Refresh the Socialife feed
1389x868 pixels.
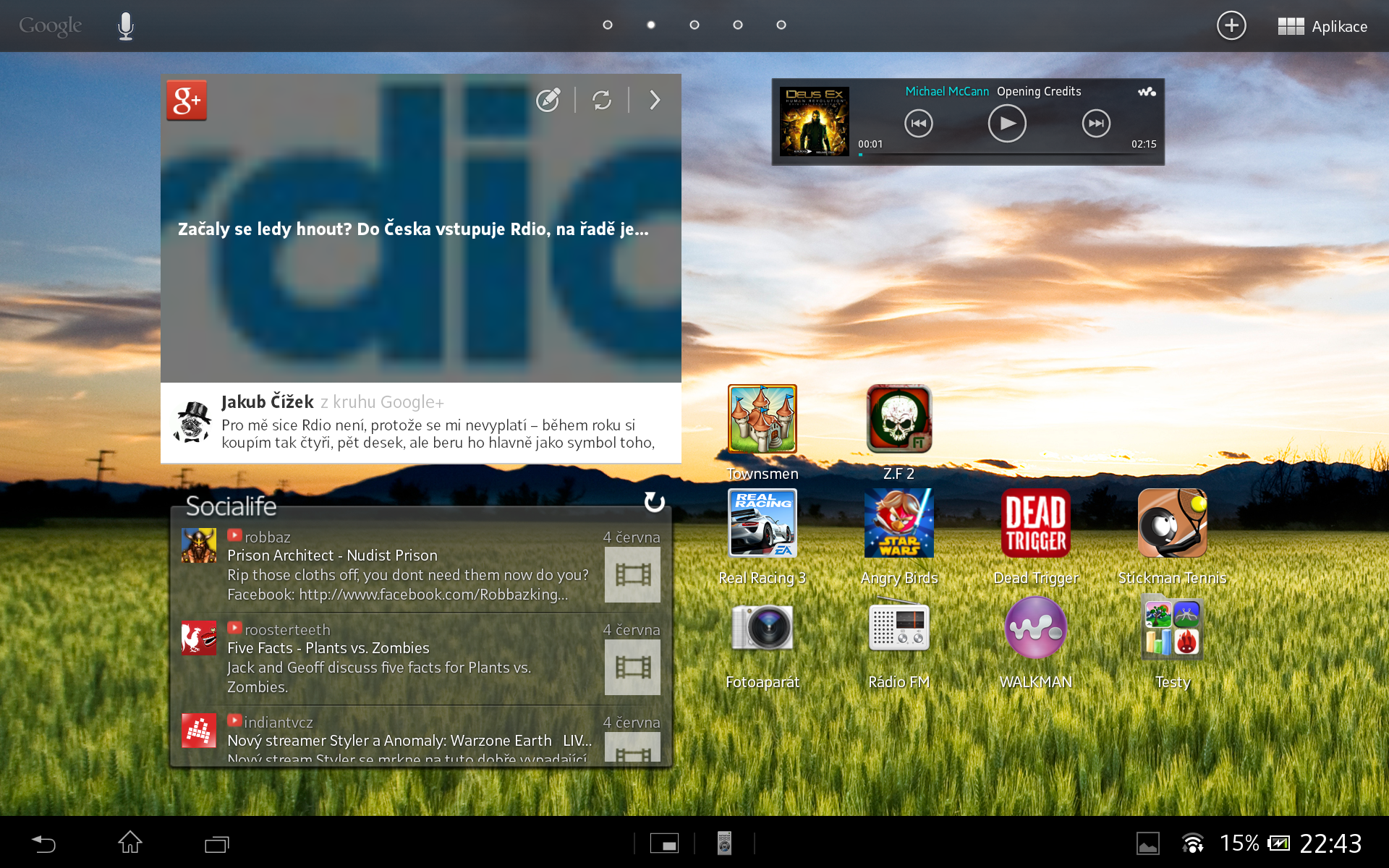click(x=653, y=502)
